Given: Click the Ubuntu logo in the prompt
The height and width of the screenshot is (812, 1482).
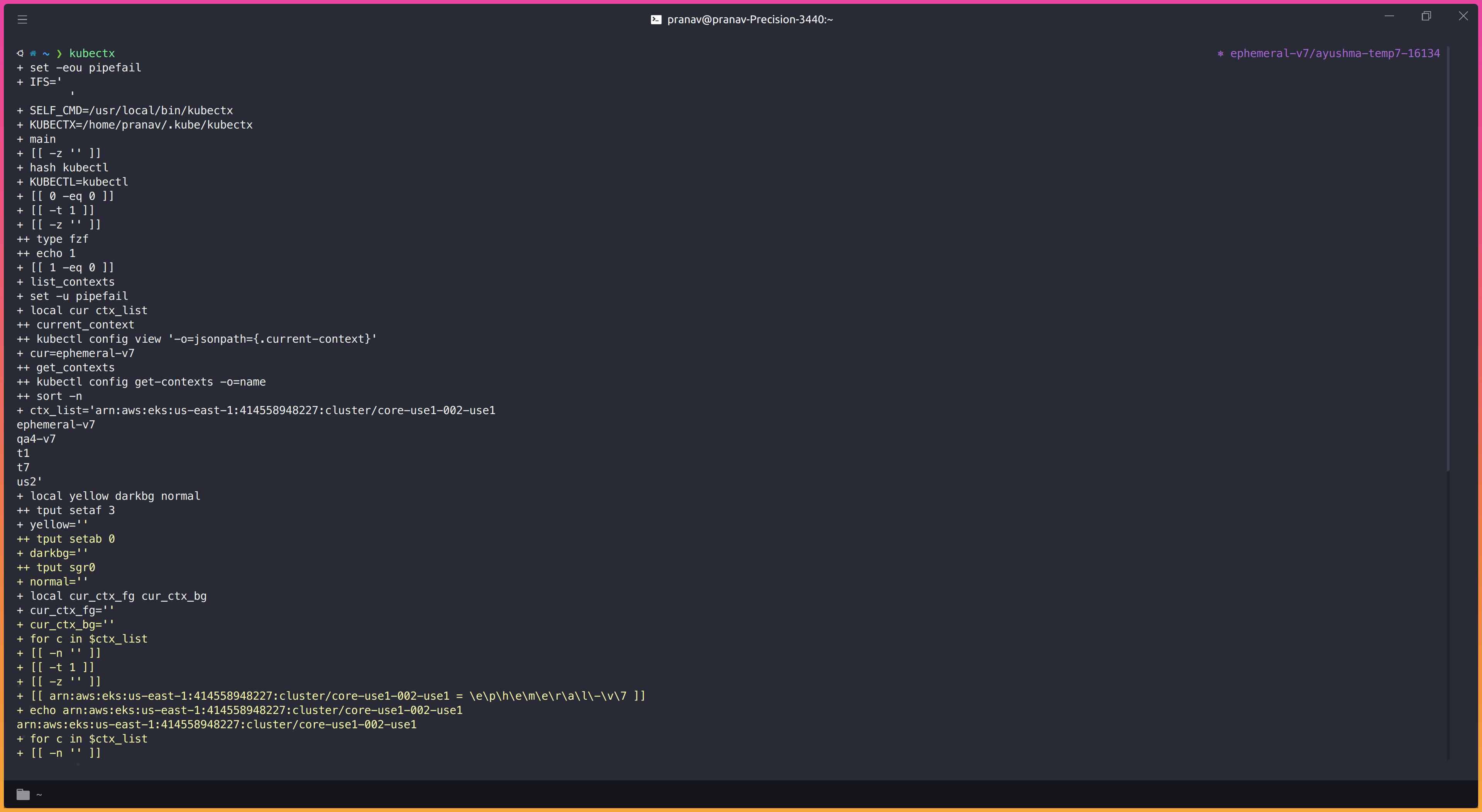Looking at the screenshot, I should point(20,54).
